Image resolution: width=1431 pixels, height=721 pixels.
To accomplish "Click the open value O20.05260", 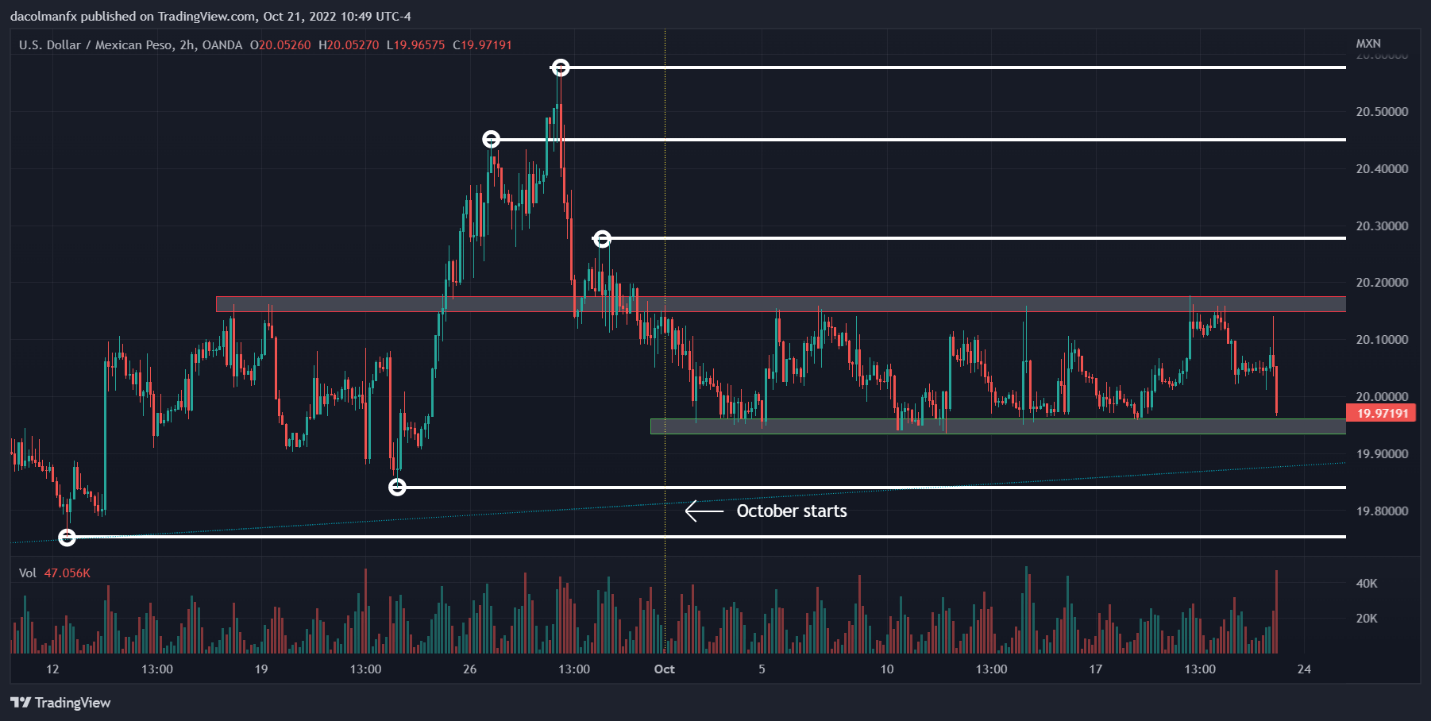I will (281, 44).
